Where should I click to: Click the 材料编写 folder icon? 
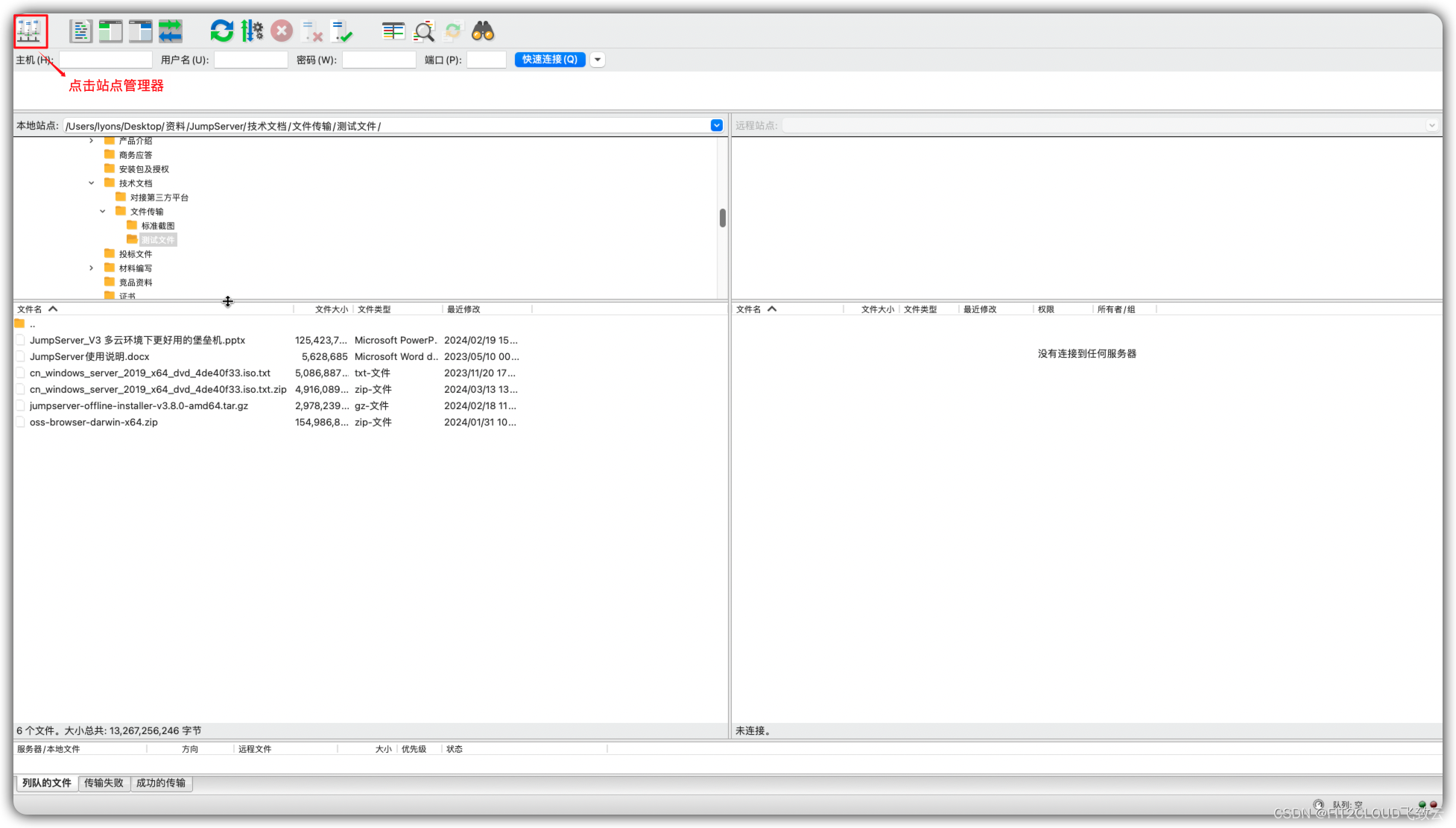coord(110,268)
